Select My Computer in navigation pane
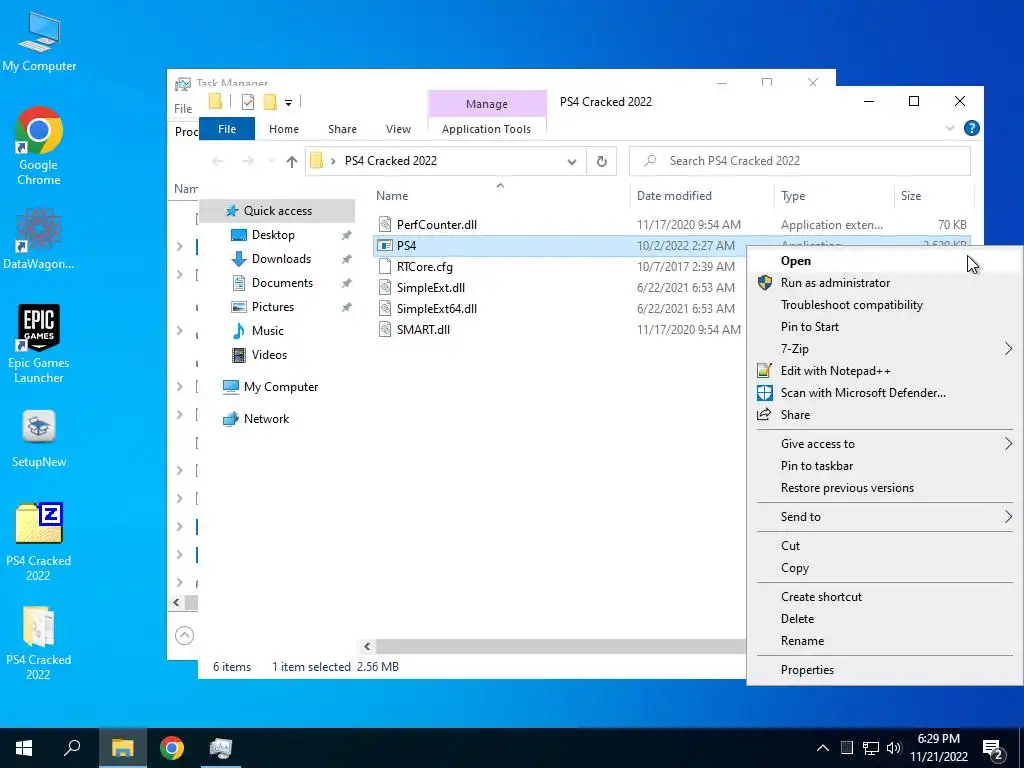The width and height of the screenshot is (1024, 768). point(281,387)
